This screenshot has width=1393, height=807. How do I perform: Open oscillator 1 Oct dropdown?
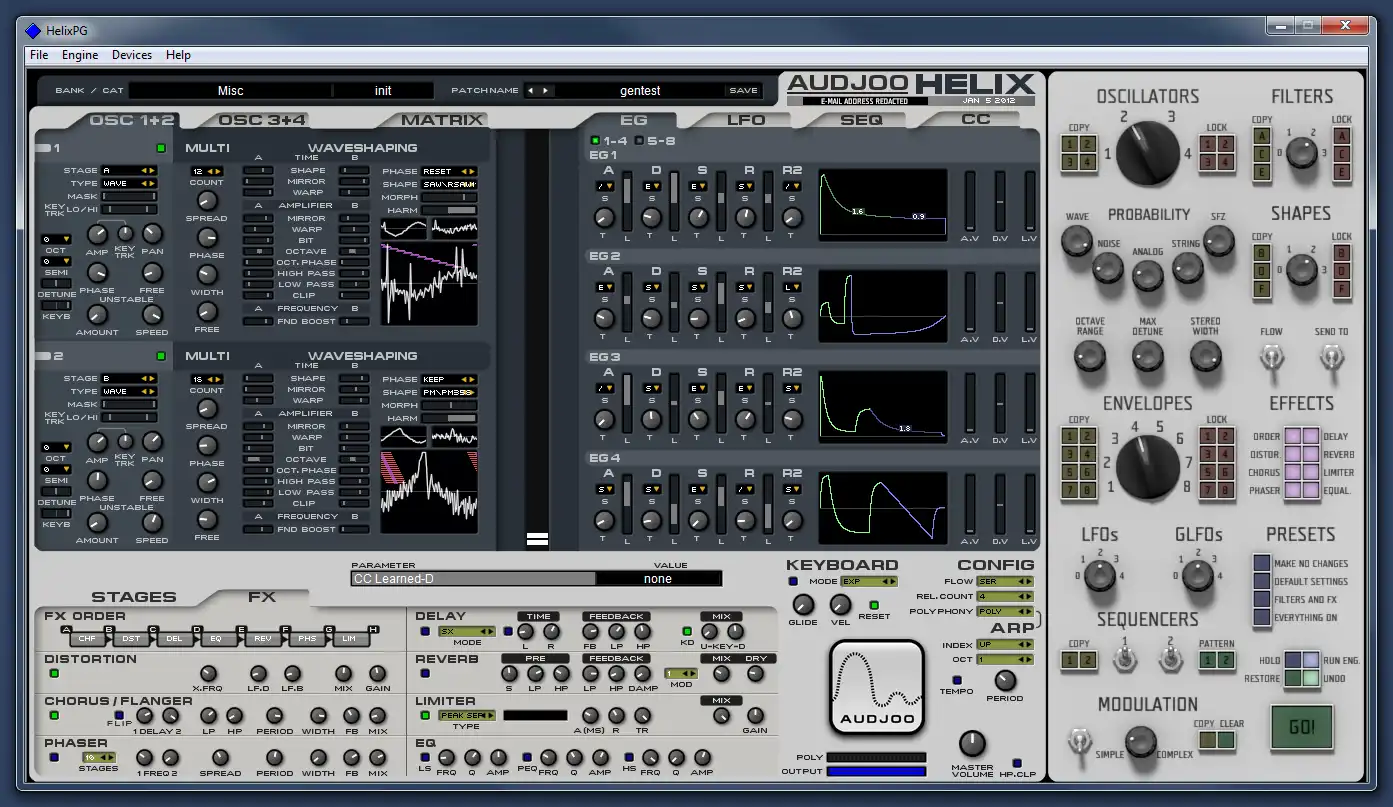(55, 240)
